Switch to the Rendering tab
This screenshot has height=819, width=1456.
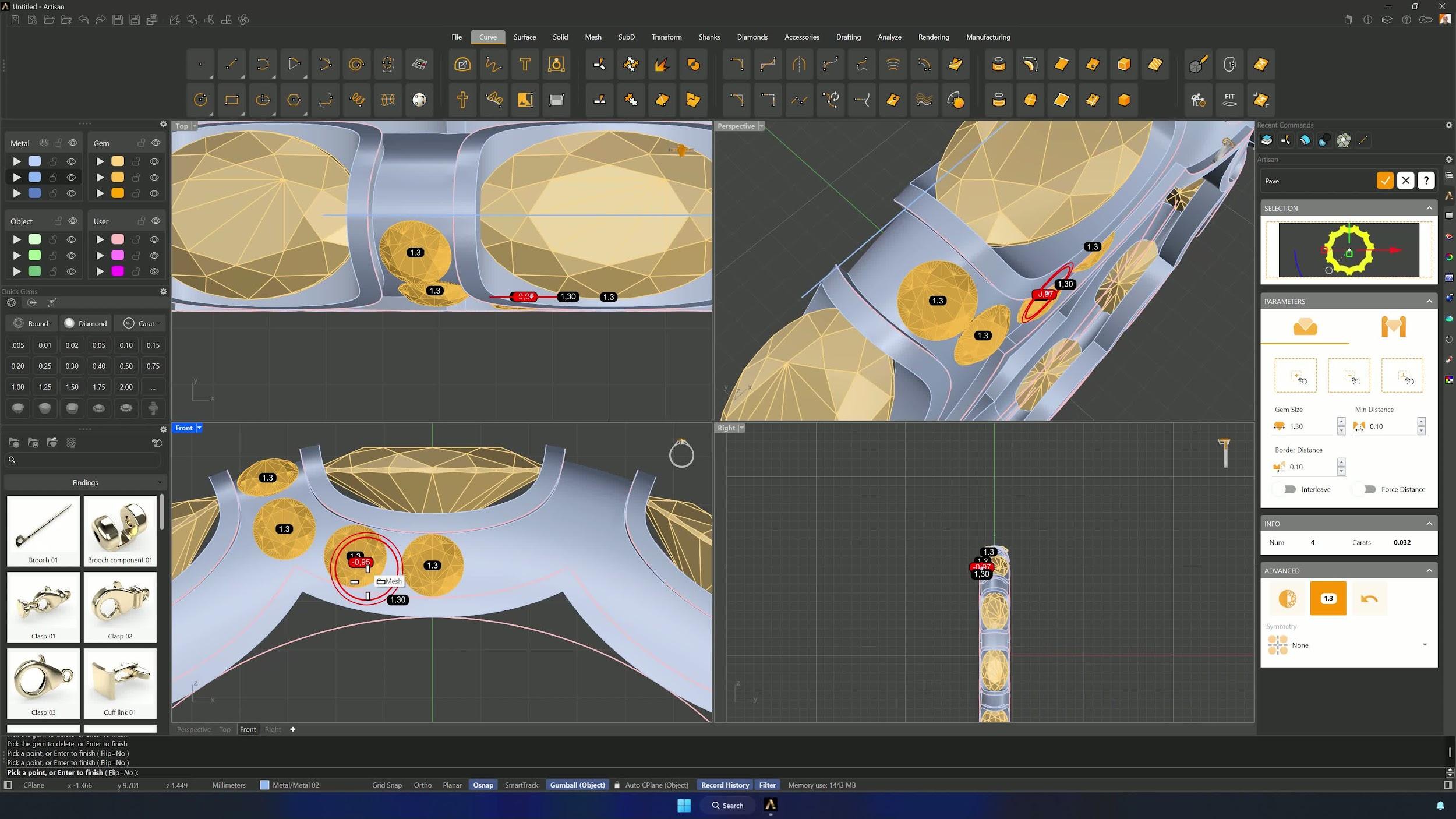click(x=934, y=37)
